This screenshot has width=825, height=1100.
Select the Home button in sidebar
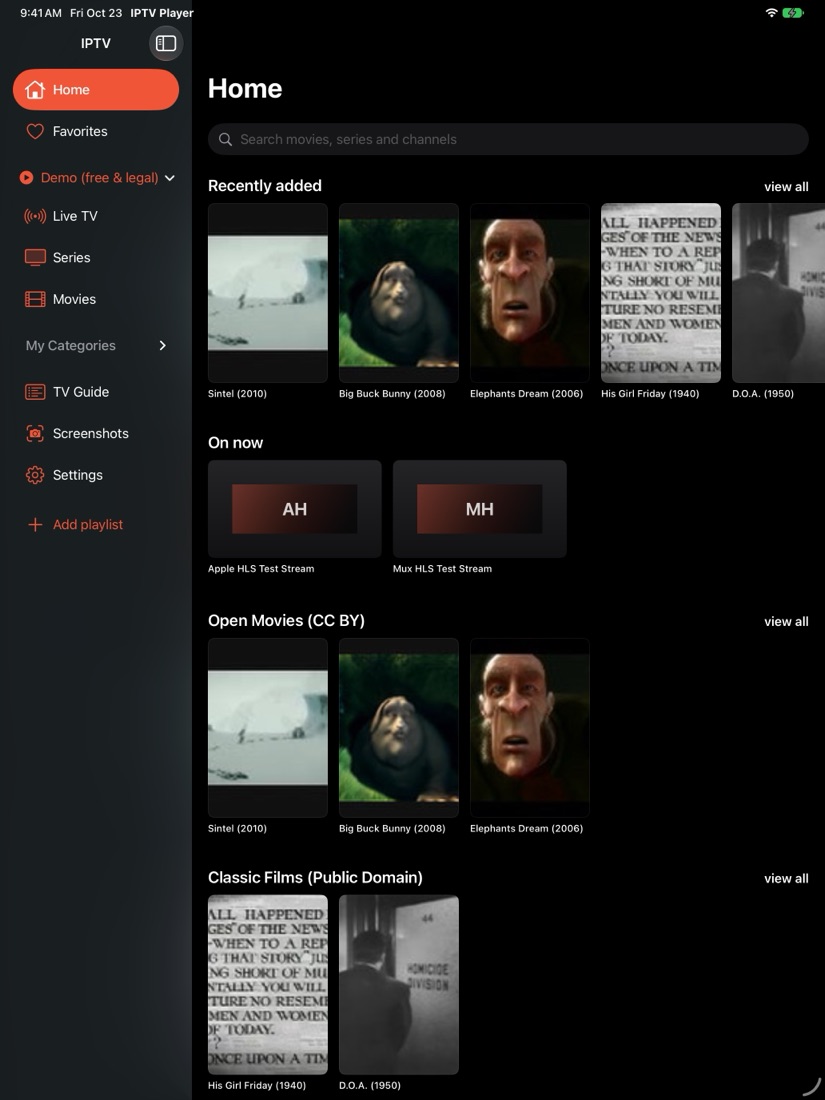click(95, 90)
